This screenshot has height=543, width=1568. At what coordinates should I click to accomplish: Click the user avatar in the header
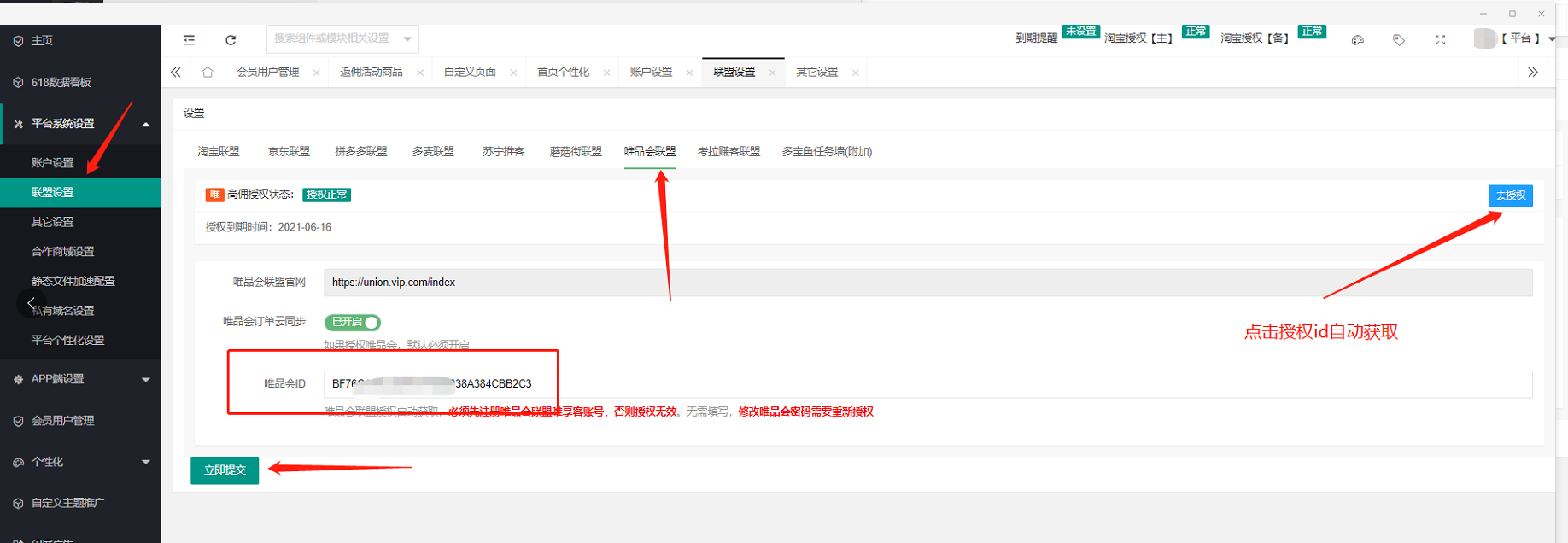[x=1485, y=38]
